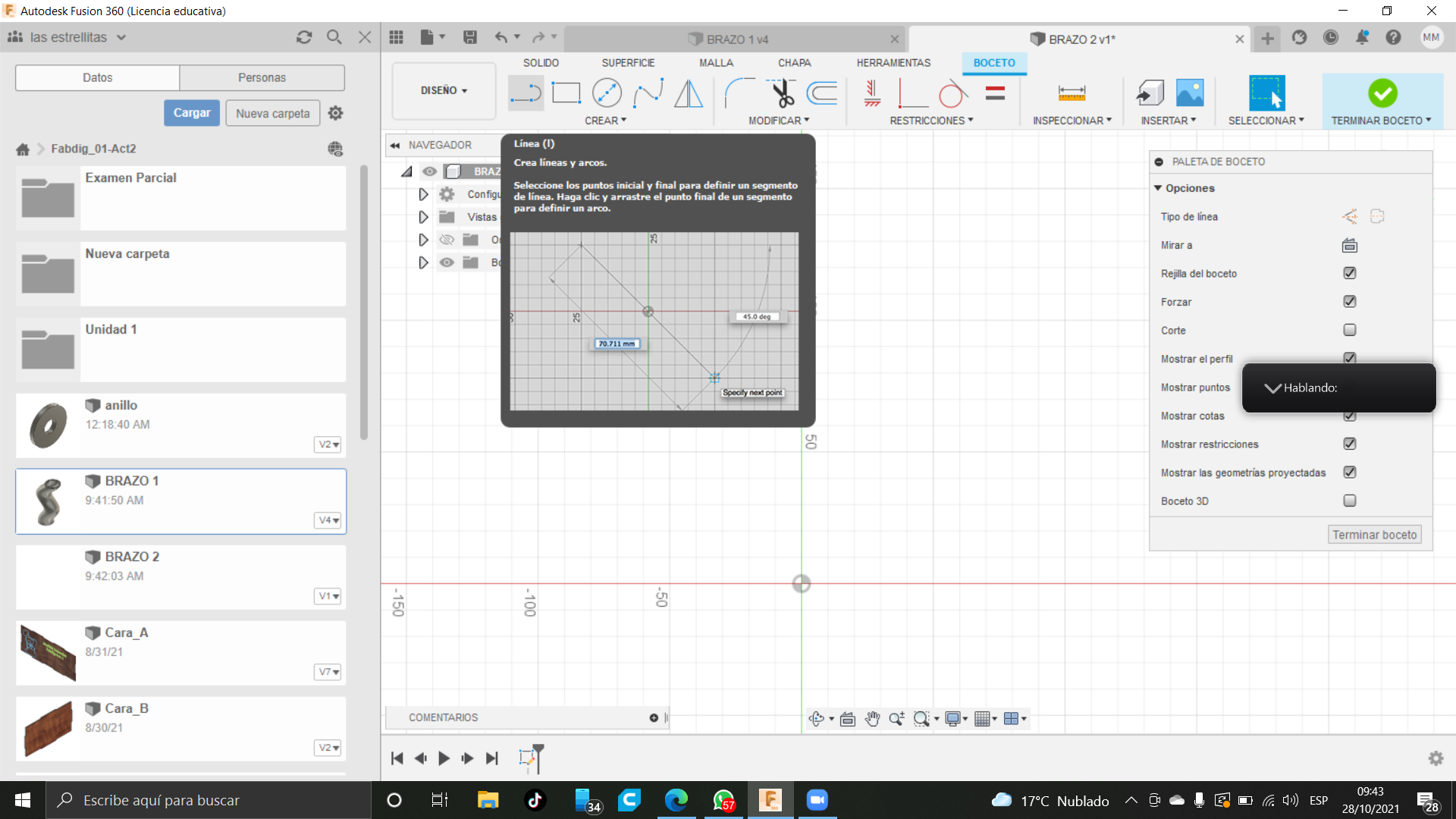
Task: Click the green Terminar Boceto checkmark
Action: tap(1382, 93)
